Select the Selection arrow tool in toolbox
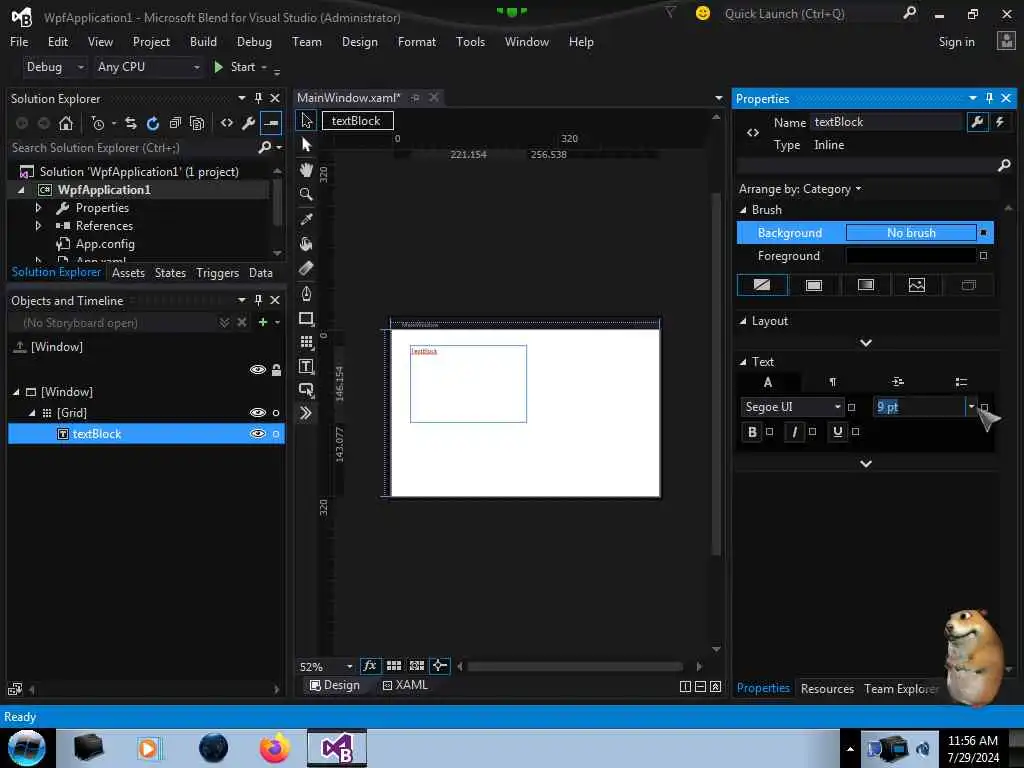Screen dimensions: 1024x768 (306, 121)
